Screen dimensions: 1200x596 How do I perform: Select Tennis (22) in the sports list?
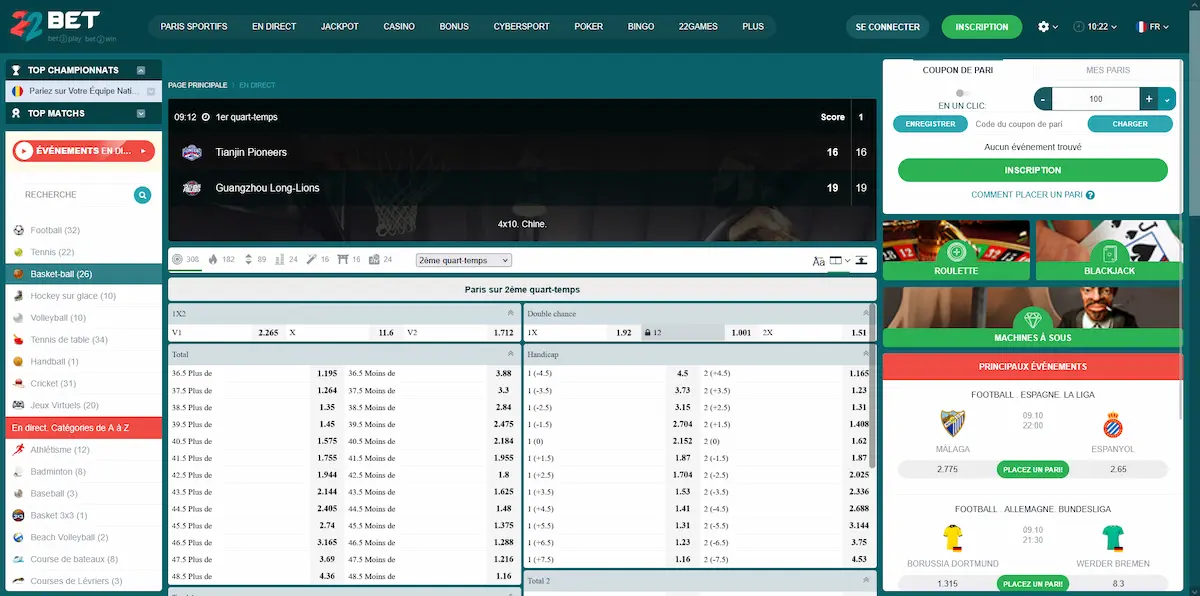(x=83, y=252)
